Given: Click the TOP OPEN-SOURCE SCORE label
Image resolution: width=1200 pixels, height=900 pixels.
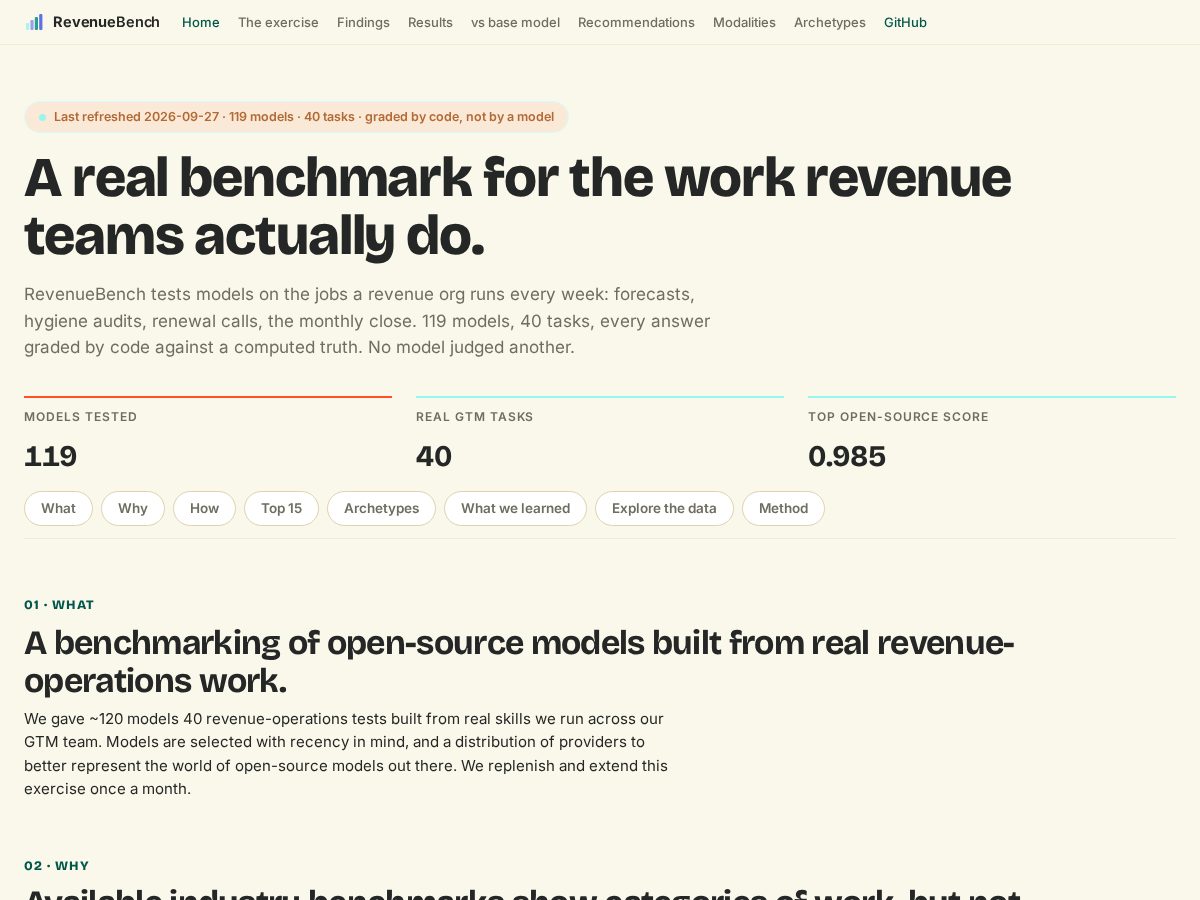Looking at the screenshot, I should coord(898,417).
